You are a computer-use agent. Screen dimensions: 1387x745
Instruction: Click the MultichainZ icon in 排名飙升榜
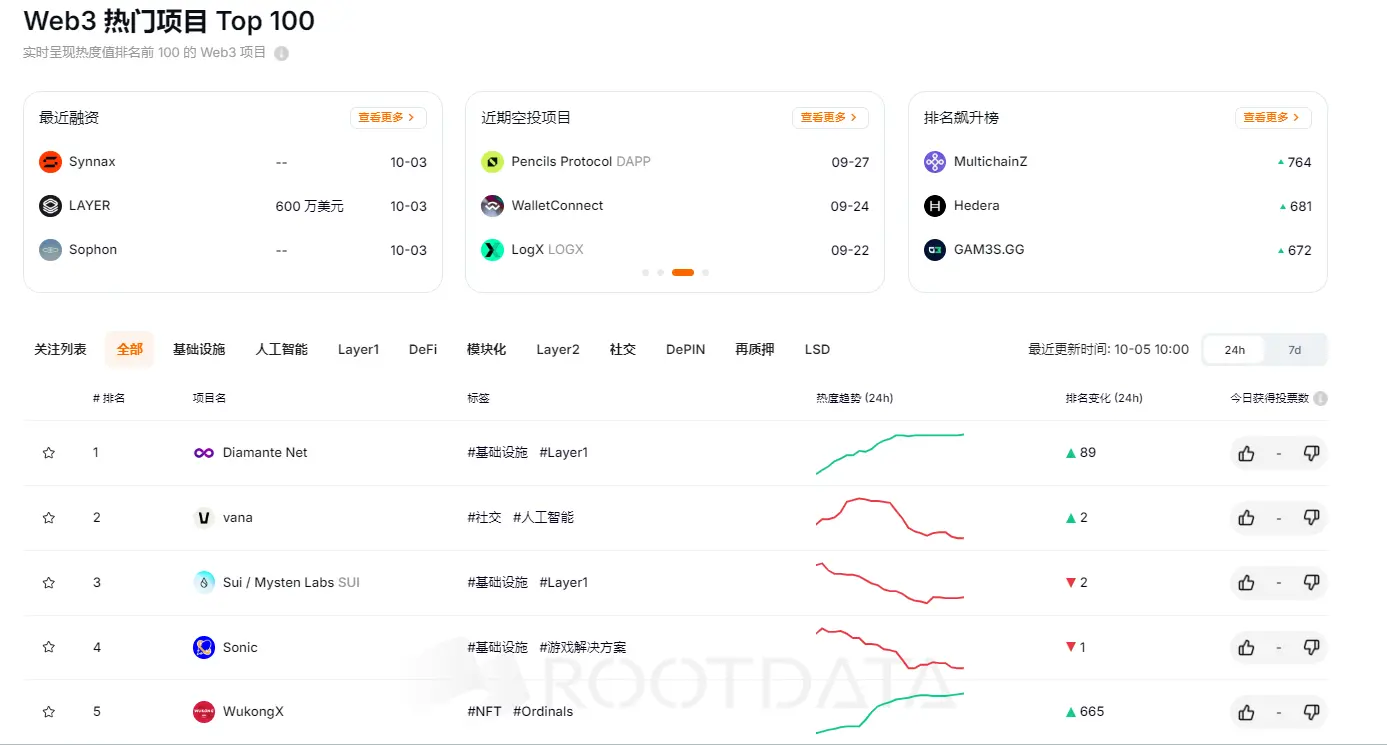[x=934, y=161]
